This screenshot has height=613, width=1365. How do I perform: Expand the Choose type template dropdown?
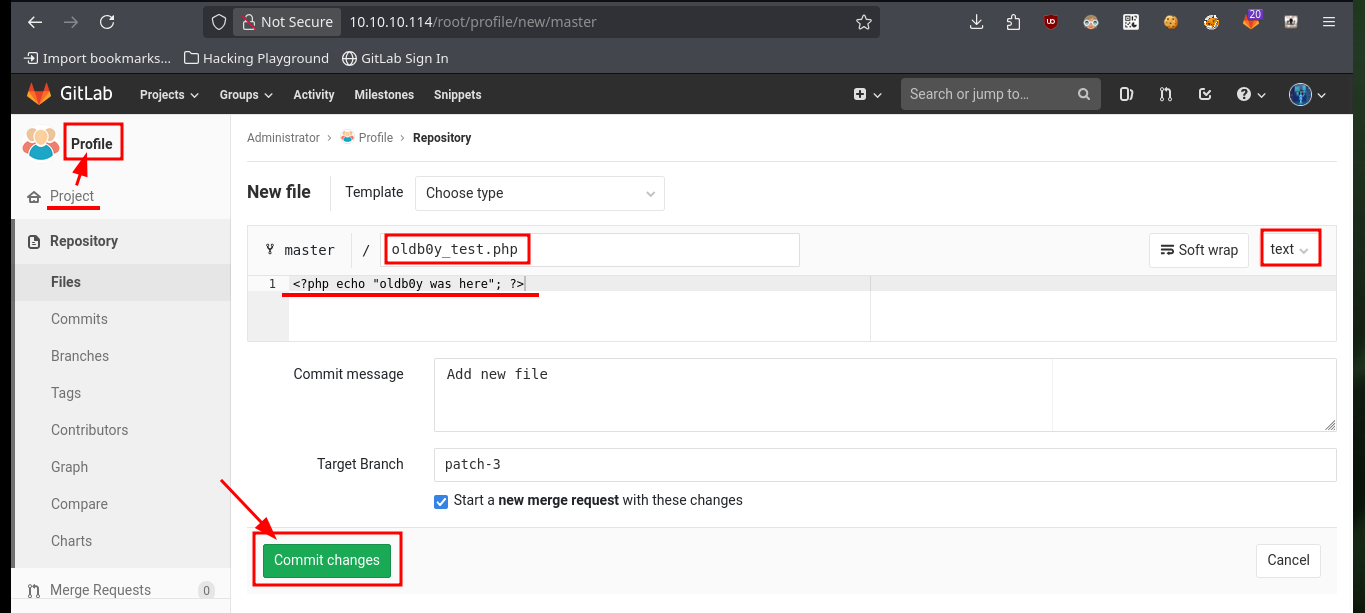point(540,193)
